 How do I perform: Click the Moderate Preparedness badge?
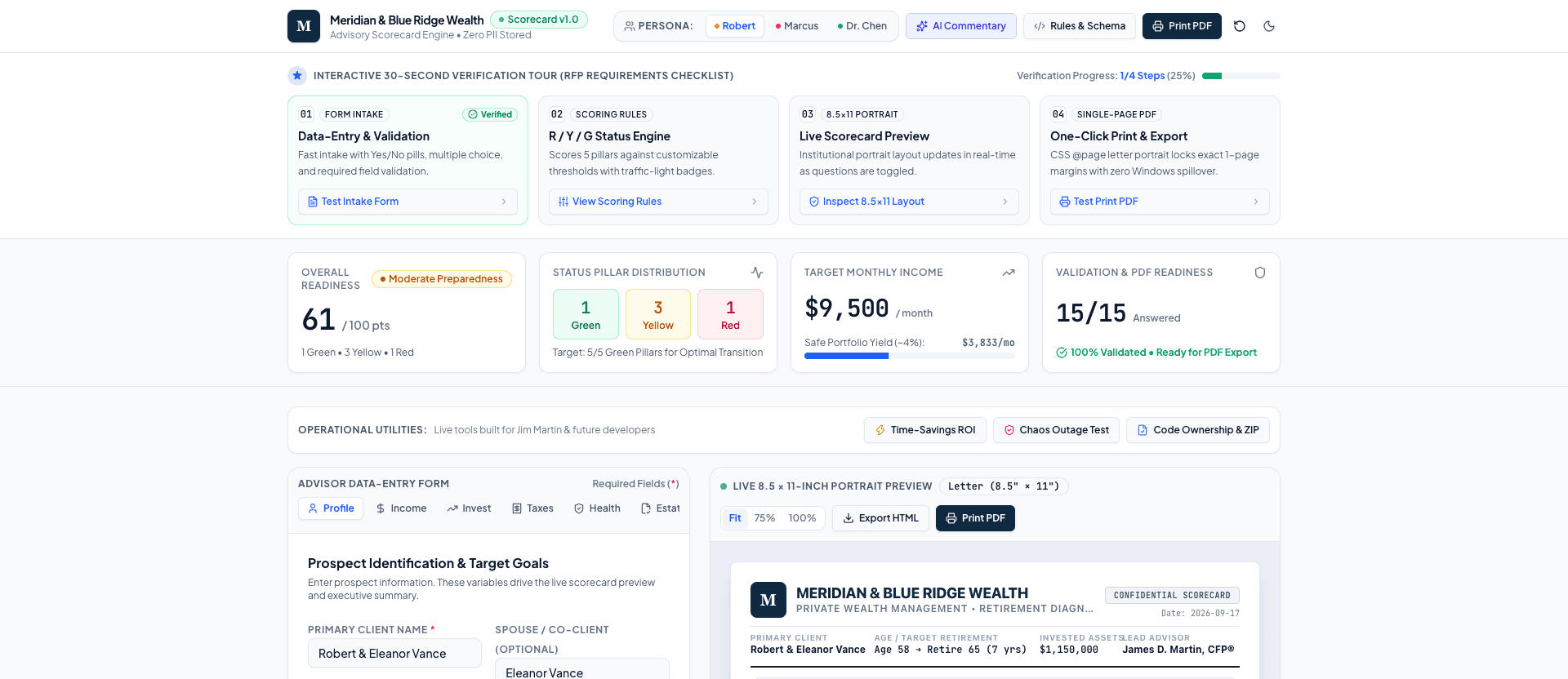(442, 279)
